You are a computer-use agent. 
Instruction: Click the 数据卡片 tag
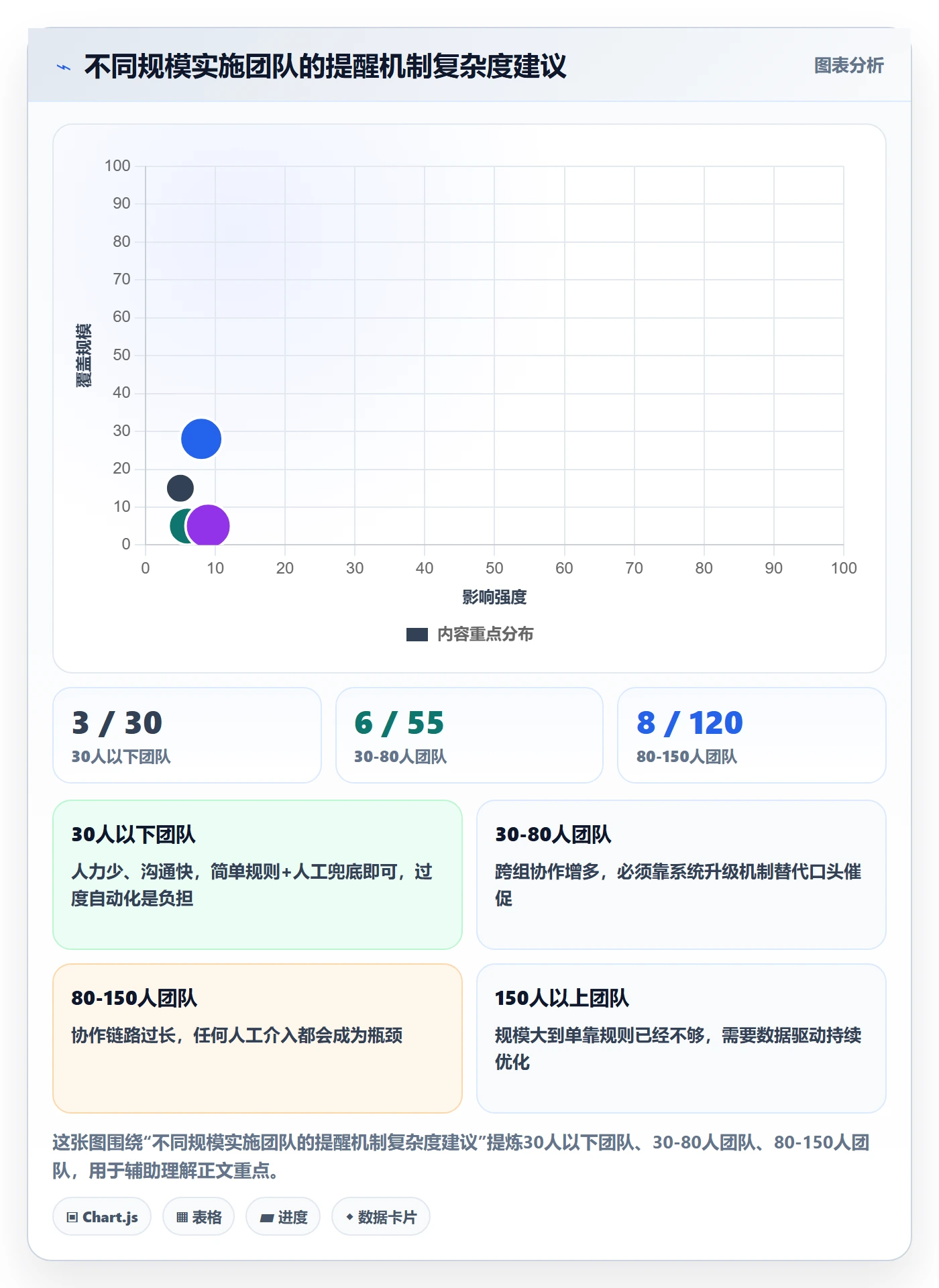point(381,1217)
